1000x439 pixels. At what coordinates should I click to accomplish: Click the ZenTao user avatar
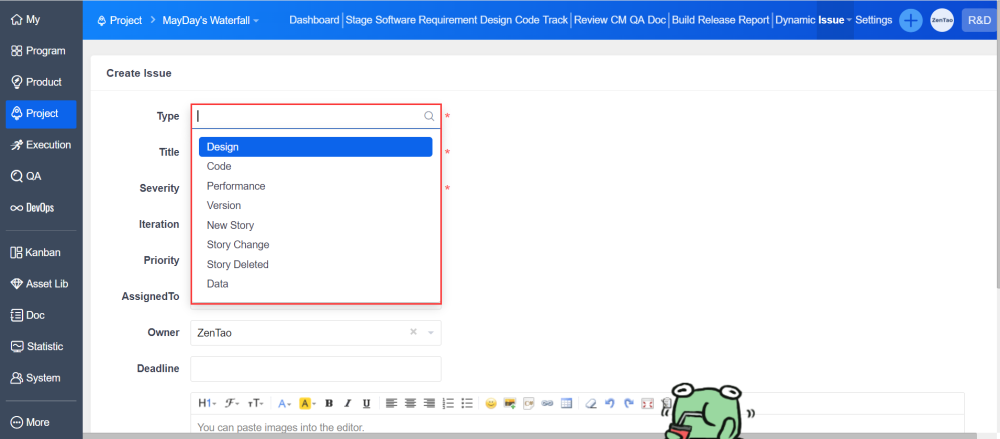coord(942,20)
